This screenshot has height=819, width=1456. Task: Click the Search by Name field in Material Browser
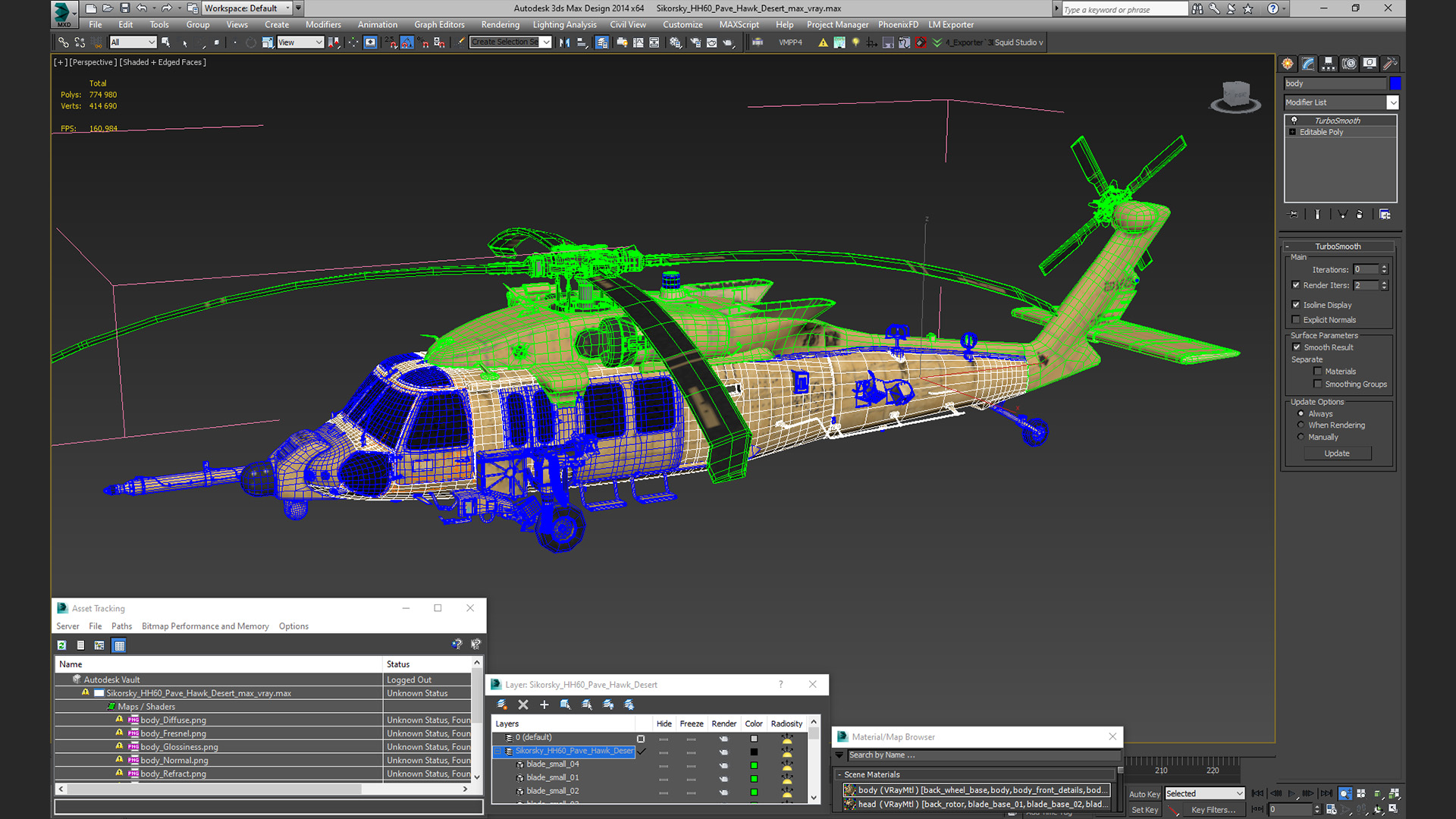click(x=982, y=755)
